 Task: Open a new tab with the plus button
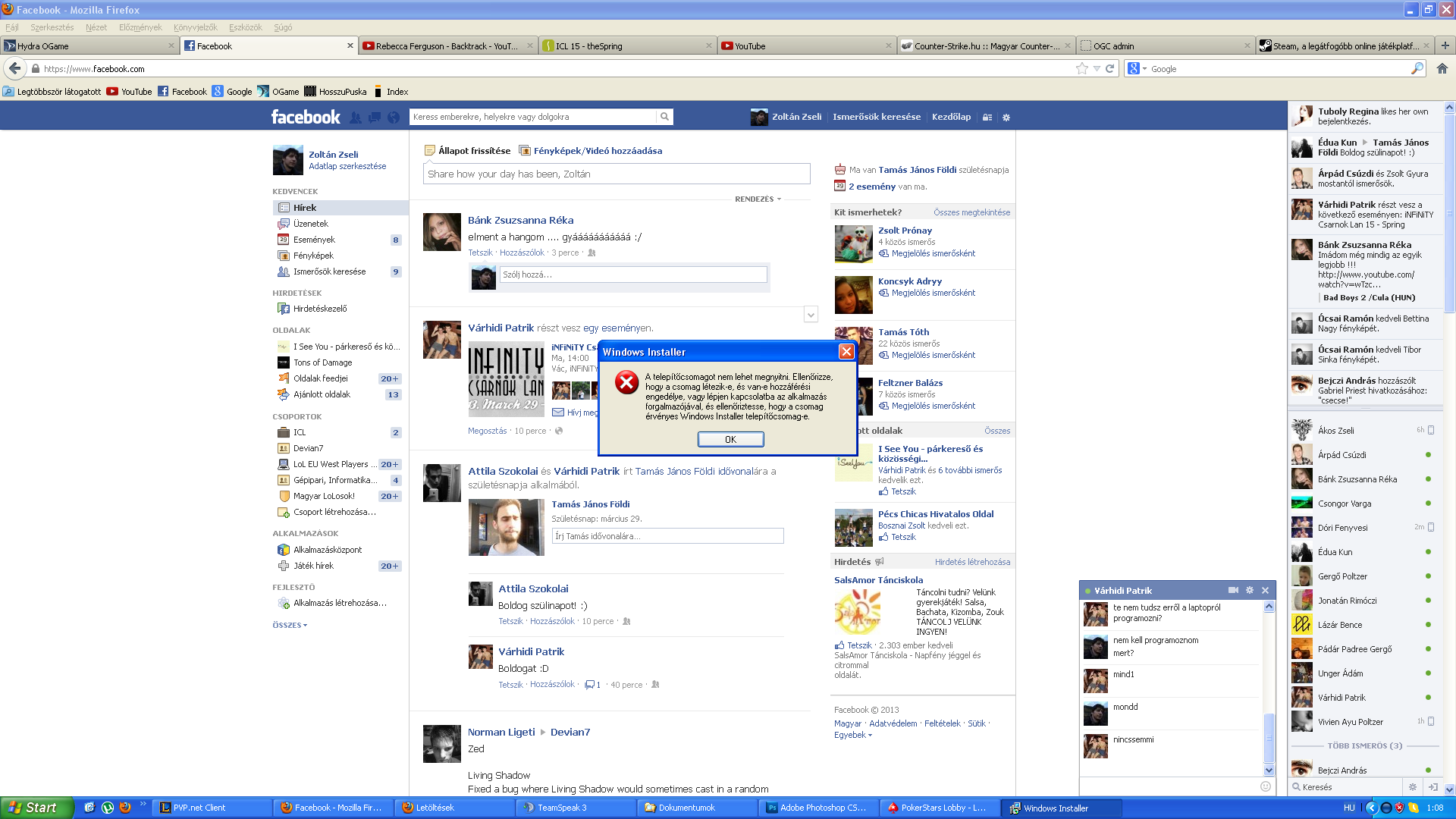coord(1445,45)
